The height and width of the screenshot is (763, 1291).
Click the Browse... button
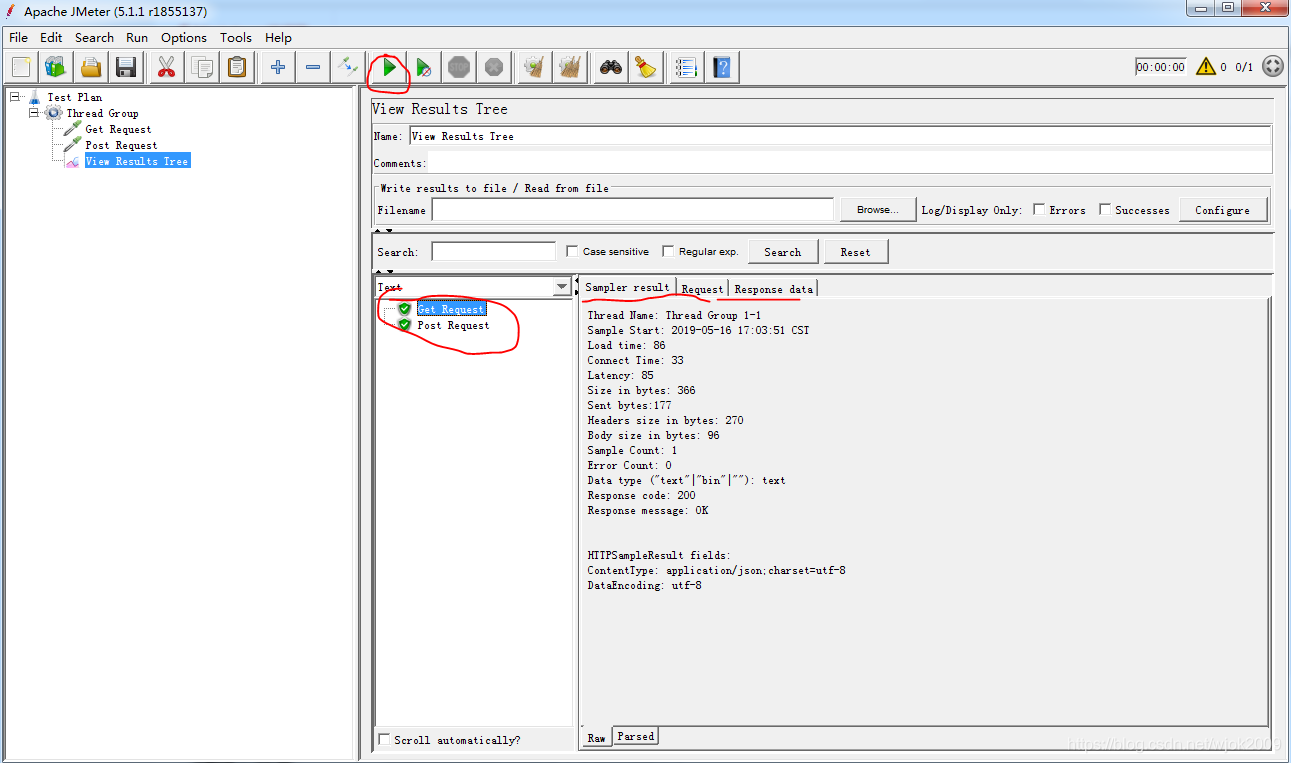[x=878, y=209]
